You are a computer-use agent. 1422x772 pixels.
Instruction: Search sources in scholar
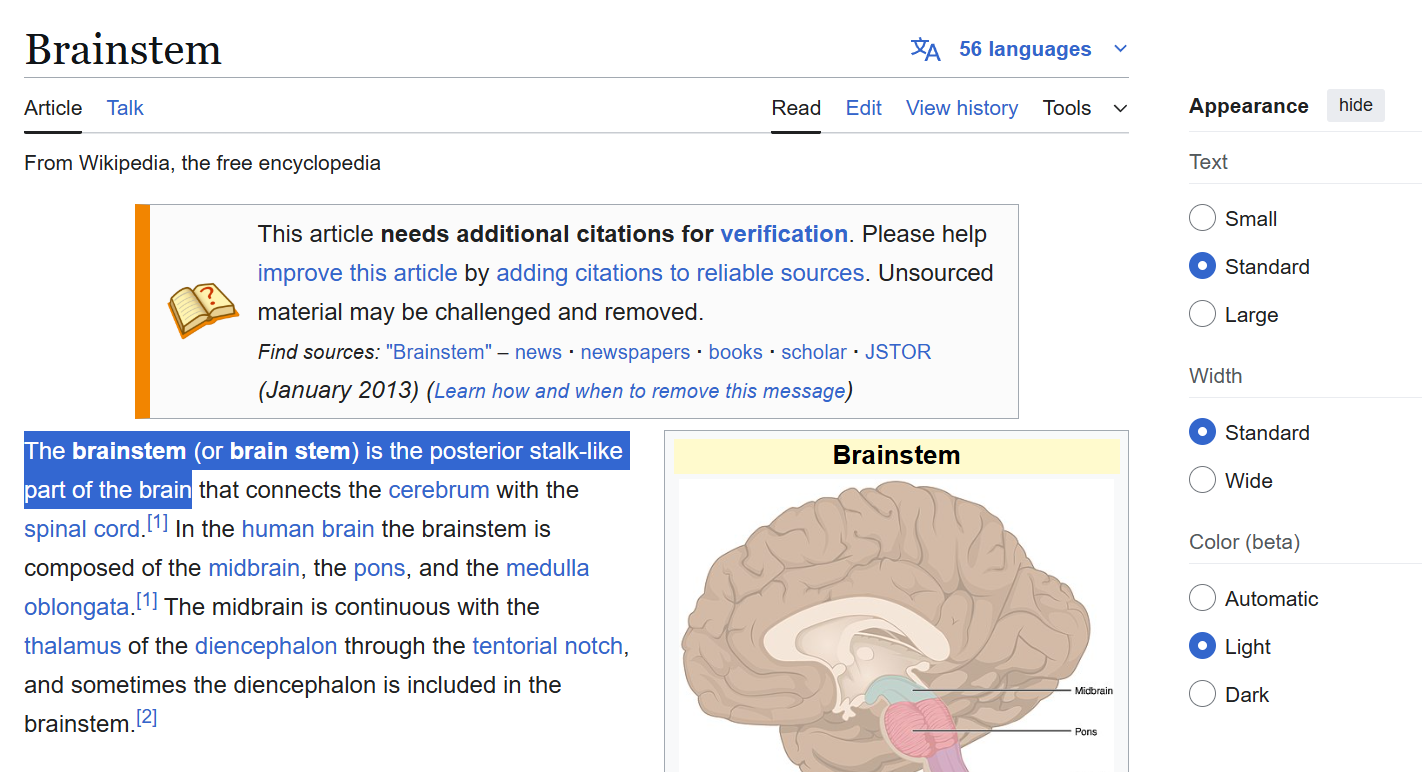(x=814, y=352)
